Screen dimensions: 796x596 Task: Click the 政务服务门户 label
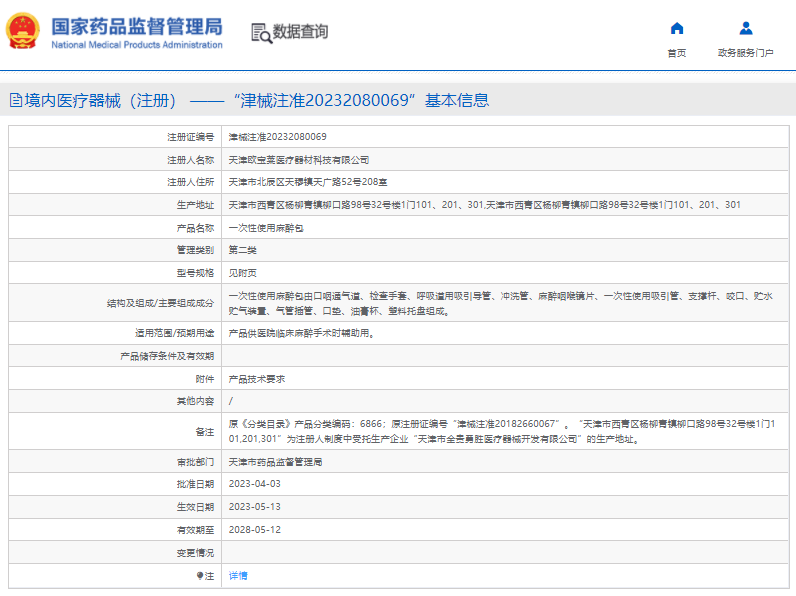coord(746,53)
